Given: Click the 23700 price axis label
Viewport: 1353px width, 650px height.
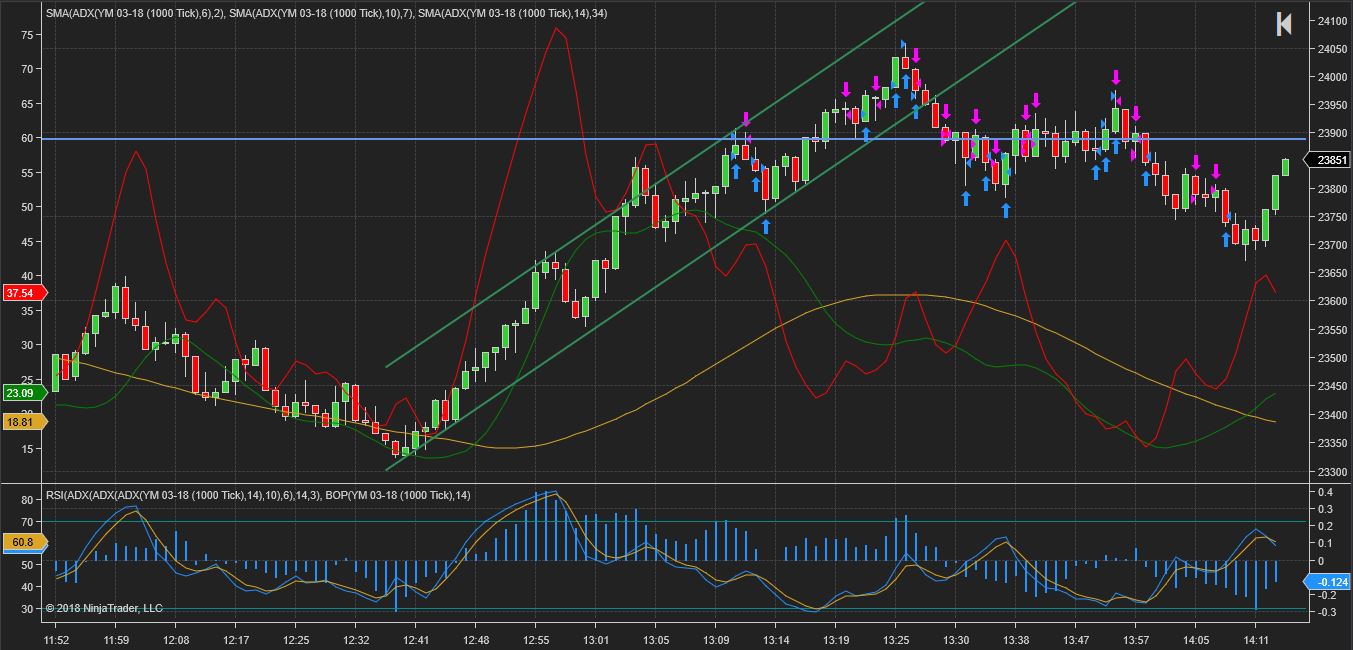Looking at the screenshot, I should click(x=1333, y=245).
